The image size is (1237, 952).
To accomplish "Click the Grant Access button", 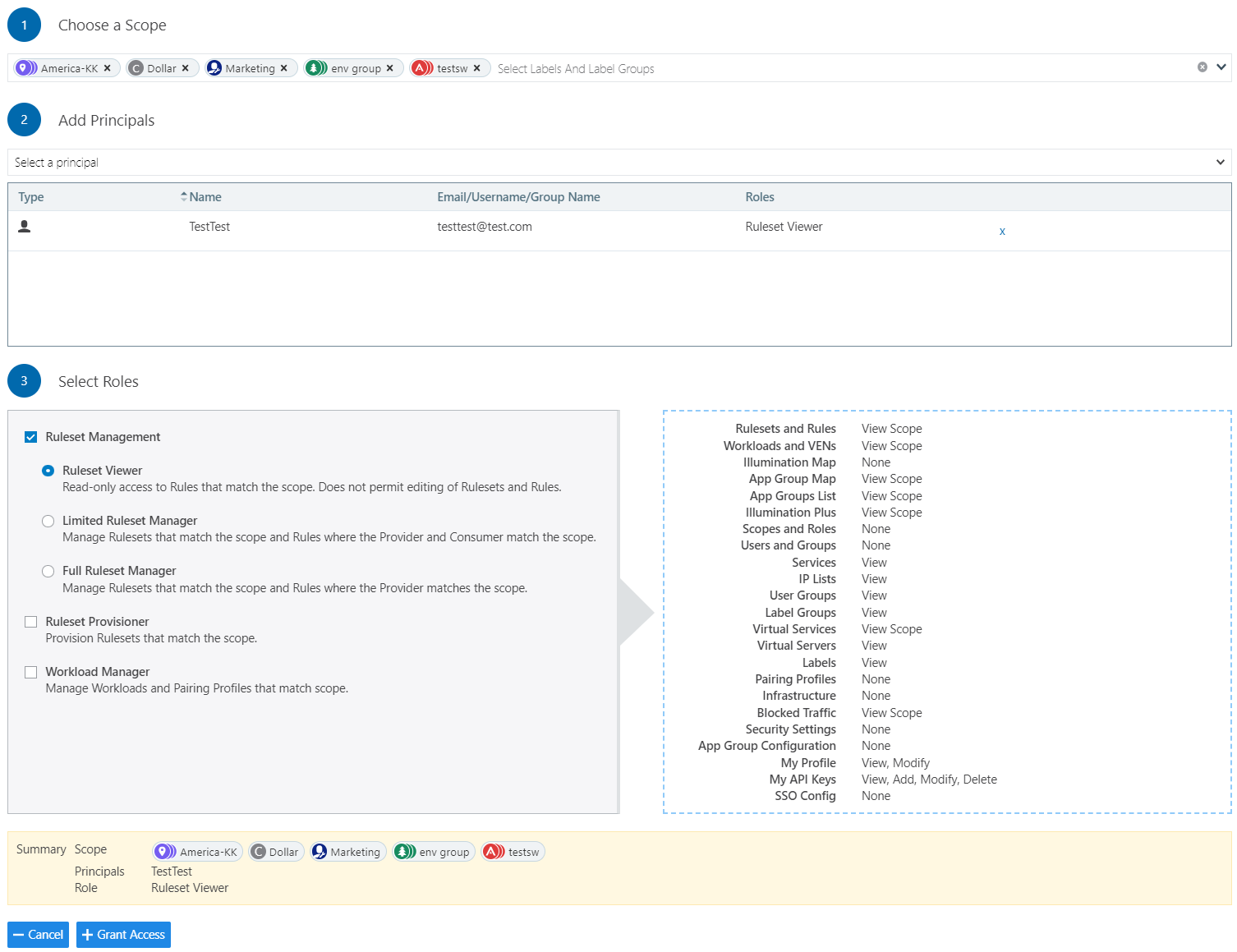I will click(x=123, y=935).
